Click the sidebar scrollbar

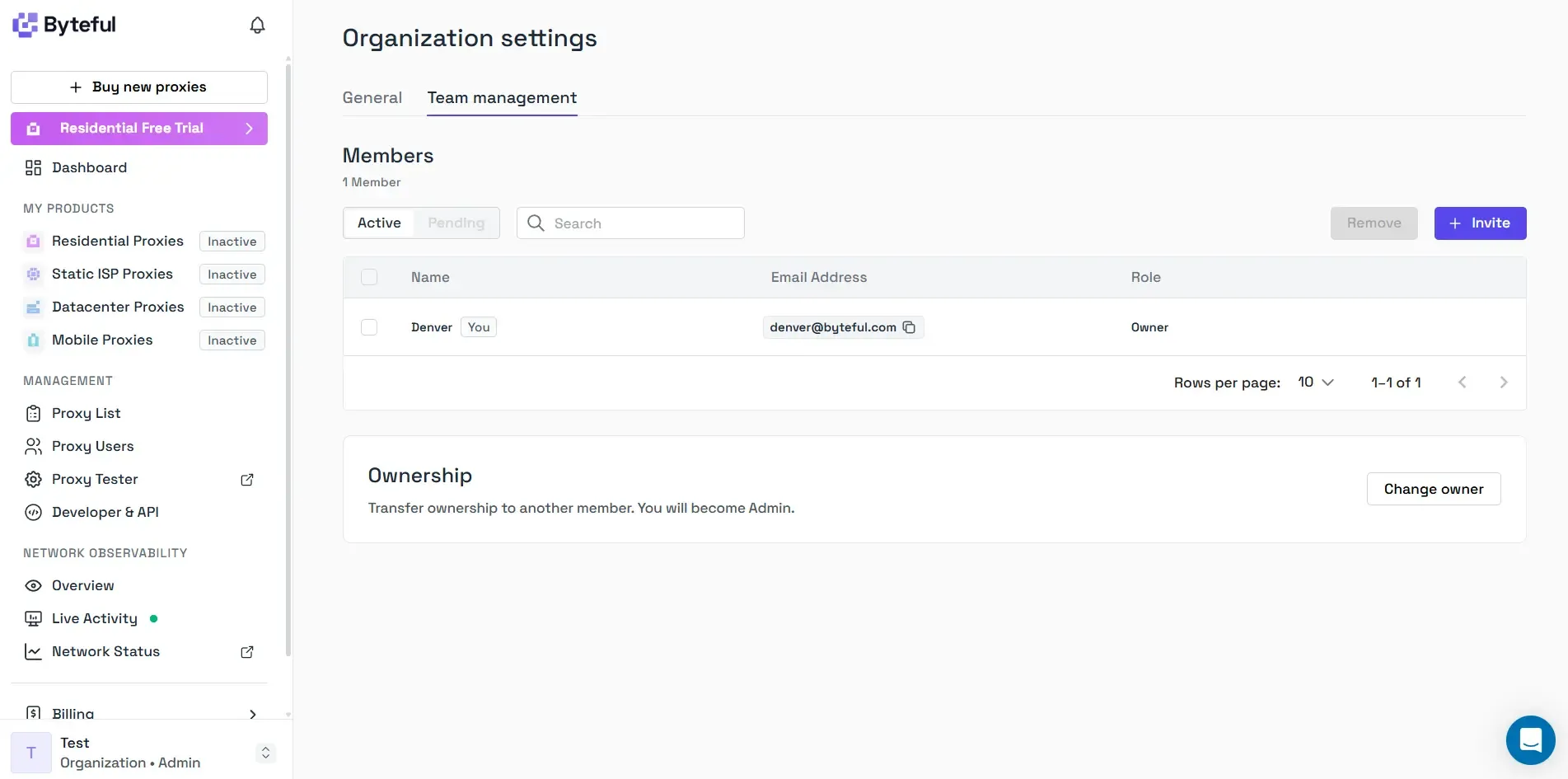point(288,359)
